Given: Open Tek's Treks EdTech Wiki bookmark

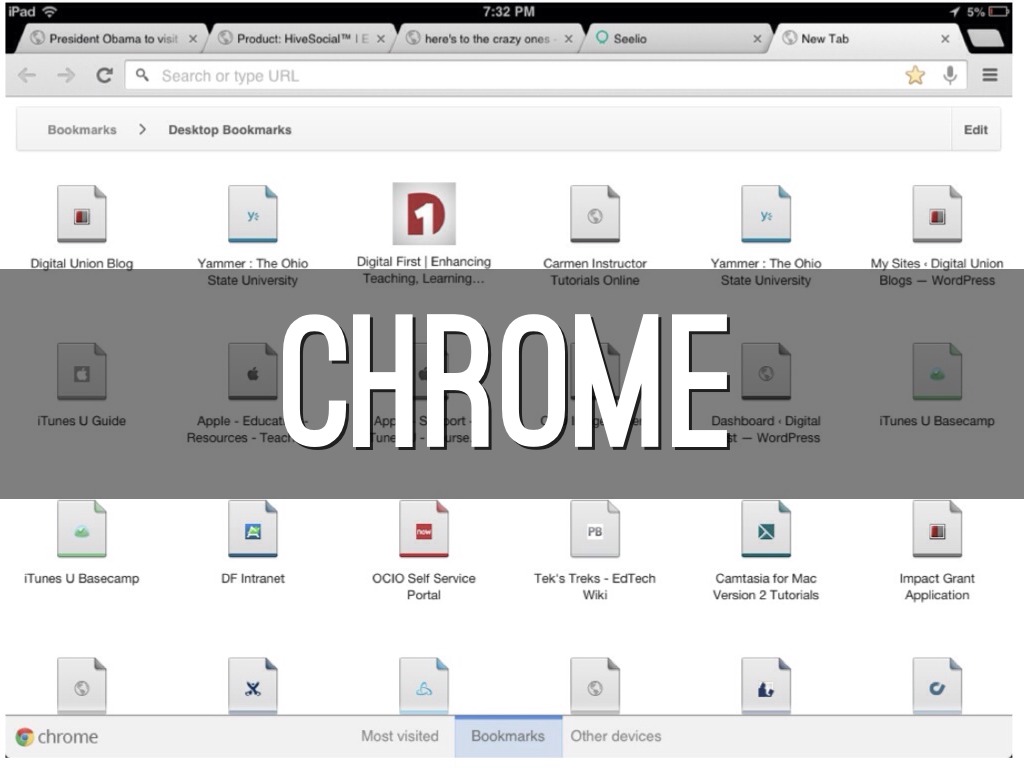Looking at the screenshot, I should pyautogui.click(x=595, y=531).
